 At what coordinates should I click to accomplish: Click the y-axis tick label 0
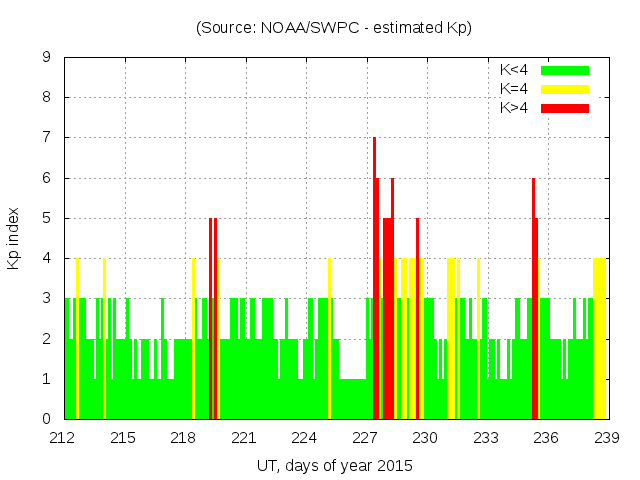pos(47,419)
